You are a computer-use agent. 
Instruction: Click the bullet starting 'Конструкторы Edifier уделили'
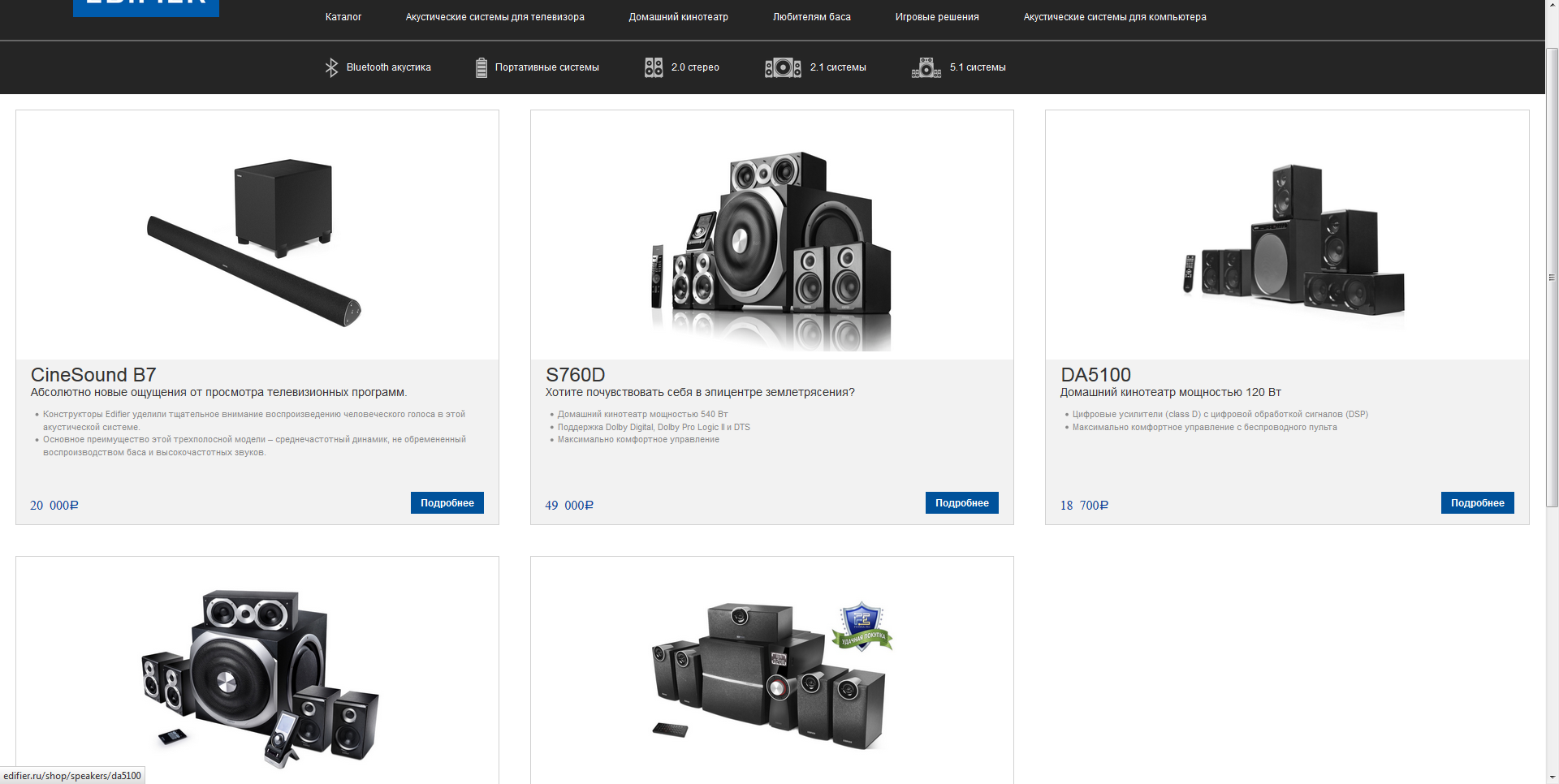[x=254, y=420]
